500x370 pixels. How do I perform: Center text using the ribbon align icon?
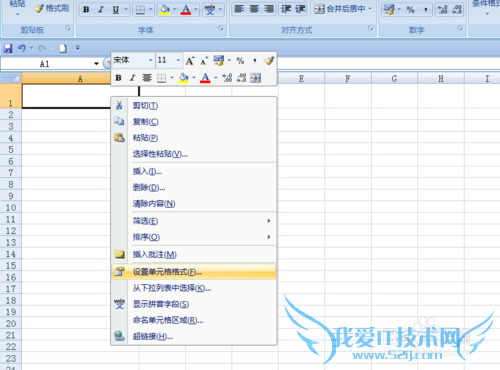click(254, 9)
